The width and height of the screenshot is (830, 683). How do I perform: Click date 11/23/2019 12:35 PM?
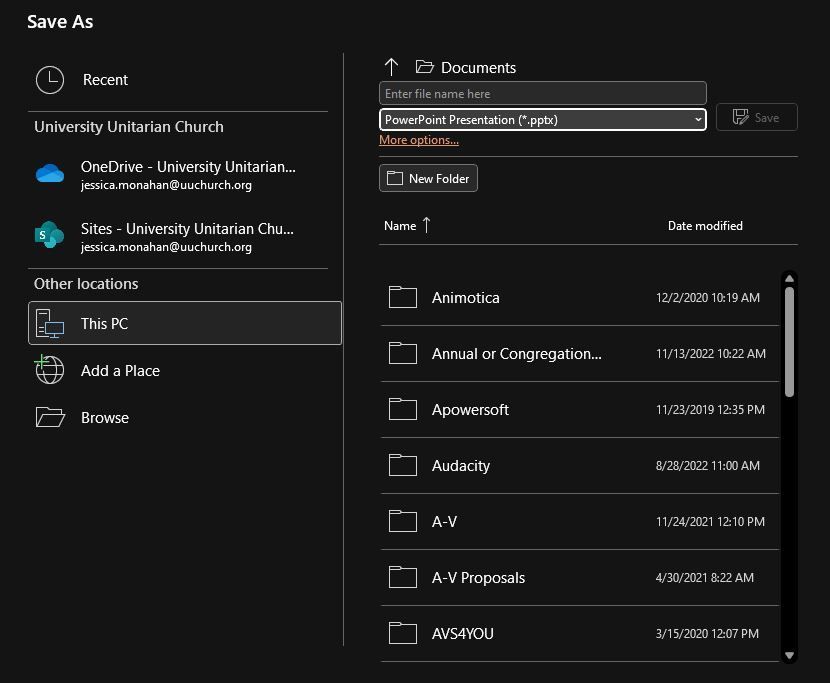[x=710, y=410]
